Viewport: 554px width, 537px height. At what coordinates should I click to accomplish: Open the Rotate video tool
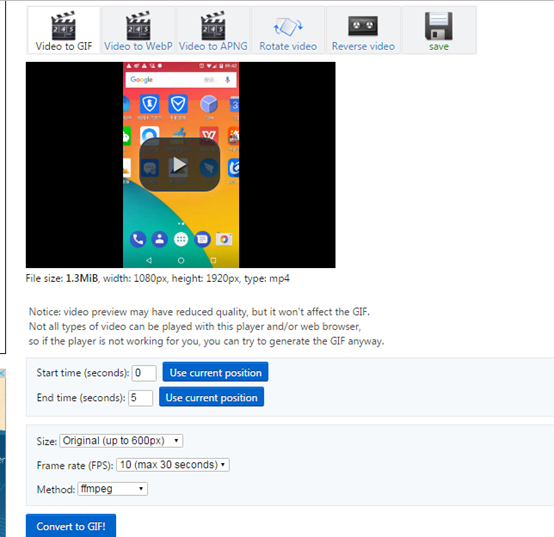[288, 30]
